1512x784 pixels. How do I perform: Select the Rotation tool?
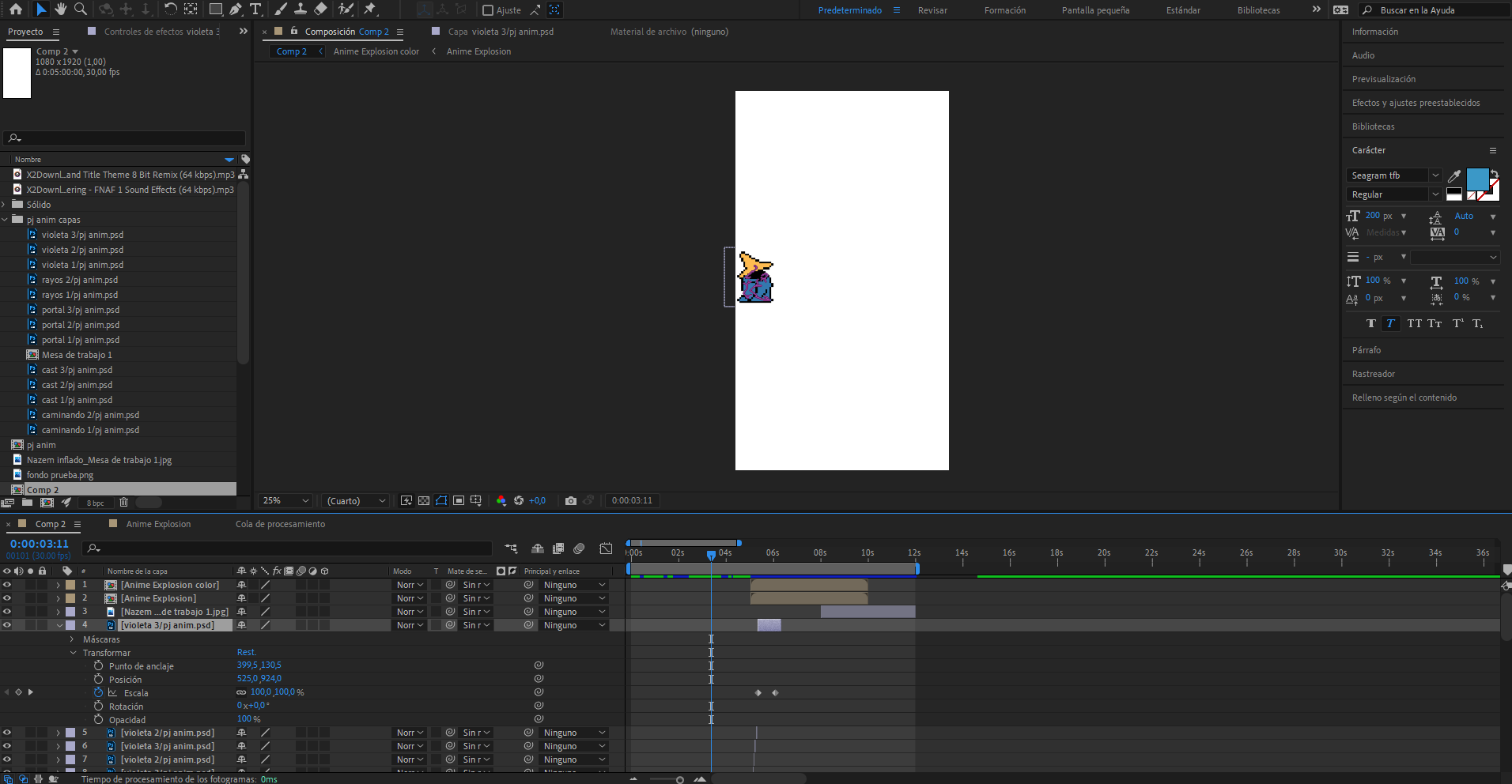click(171, 9)
